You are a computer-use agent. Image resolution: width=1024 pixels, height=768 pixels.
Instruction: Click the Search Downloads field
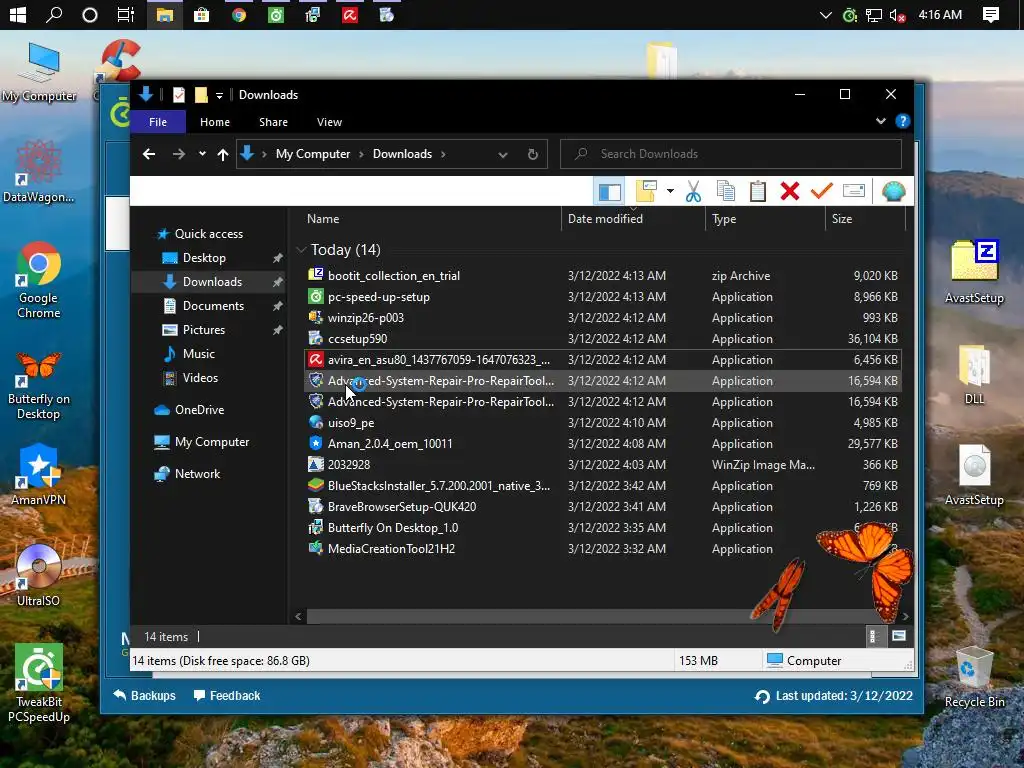click(731, 154)
